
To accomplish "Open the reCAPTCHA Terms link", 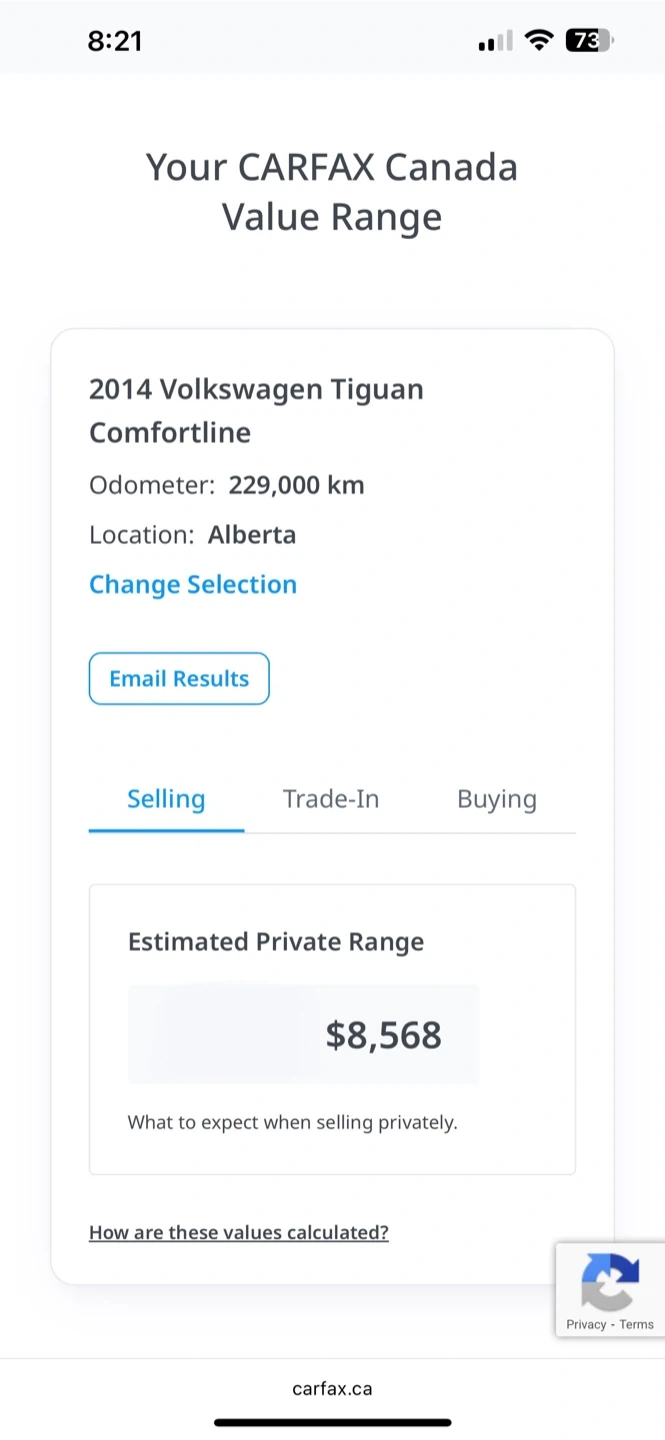I will [637, 1324].
